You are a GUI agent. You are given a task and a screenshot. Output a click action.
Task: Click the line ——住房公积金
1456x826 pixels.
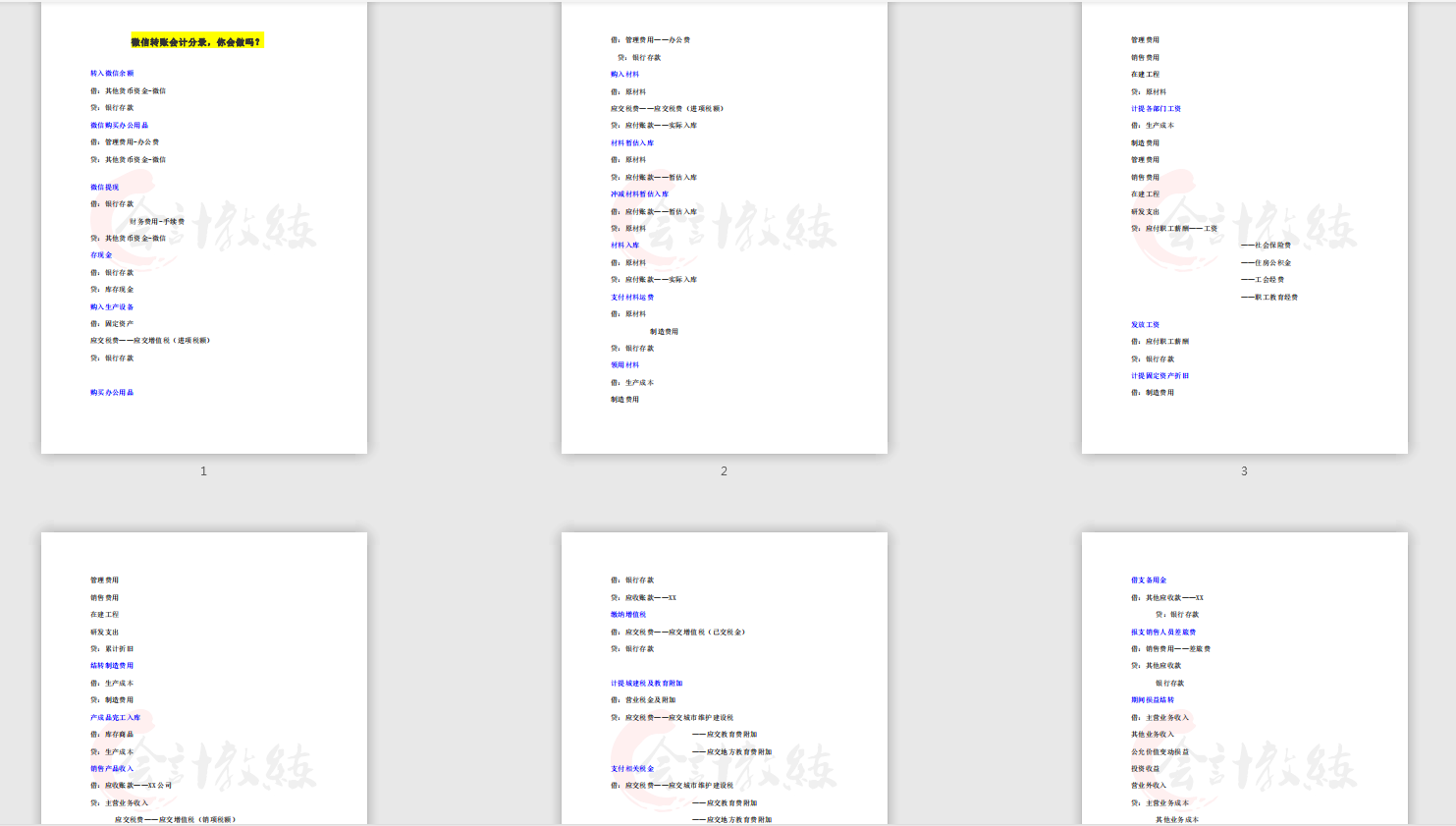click(1267, 263)
